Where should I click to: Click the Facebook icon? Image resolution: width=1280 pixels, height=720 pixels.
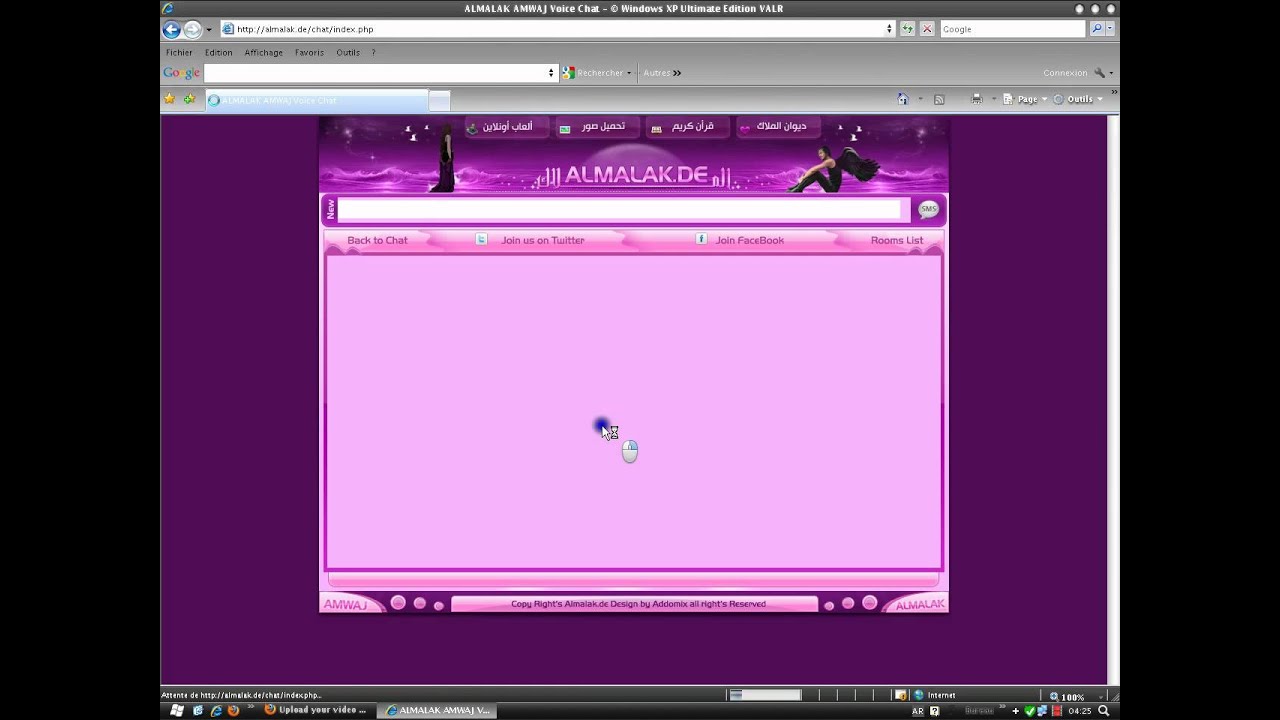701,239
